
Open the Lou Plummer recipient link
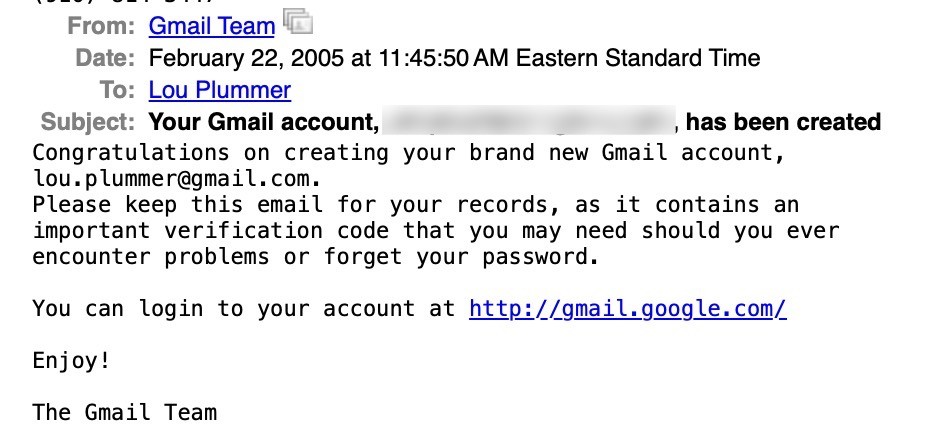tap(219, 90)
